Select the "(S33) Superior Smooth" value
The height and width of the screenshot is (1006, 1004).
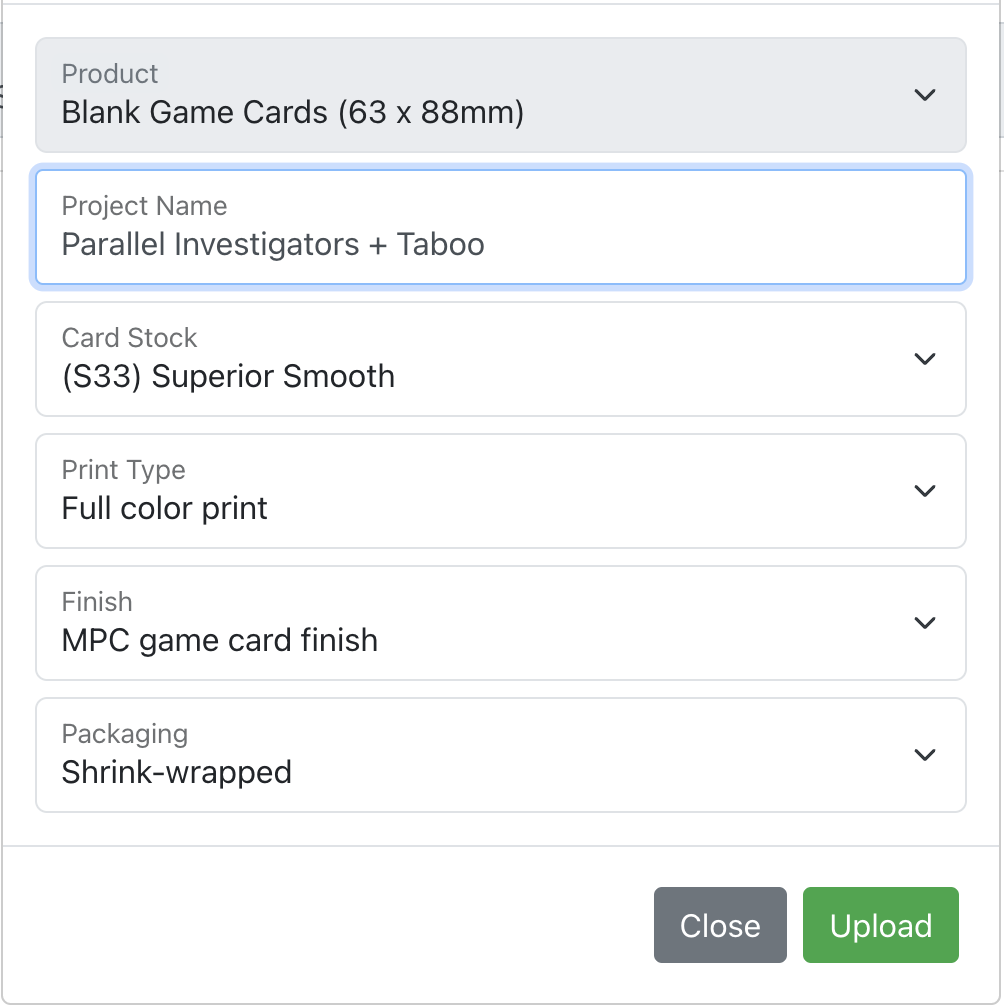[x=228, y=377]
